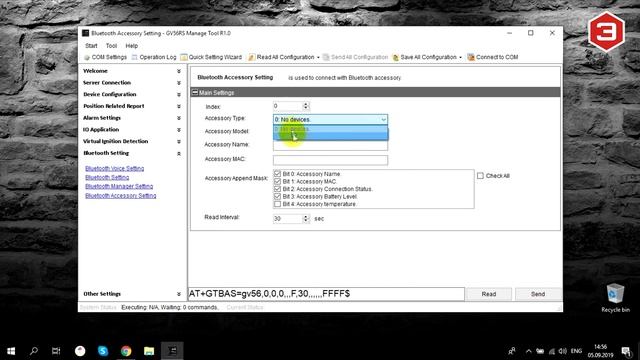Open the Save All Configuration dropdown arrow
The image size is (640, 360).
460,58
